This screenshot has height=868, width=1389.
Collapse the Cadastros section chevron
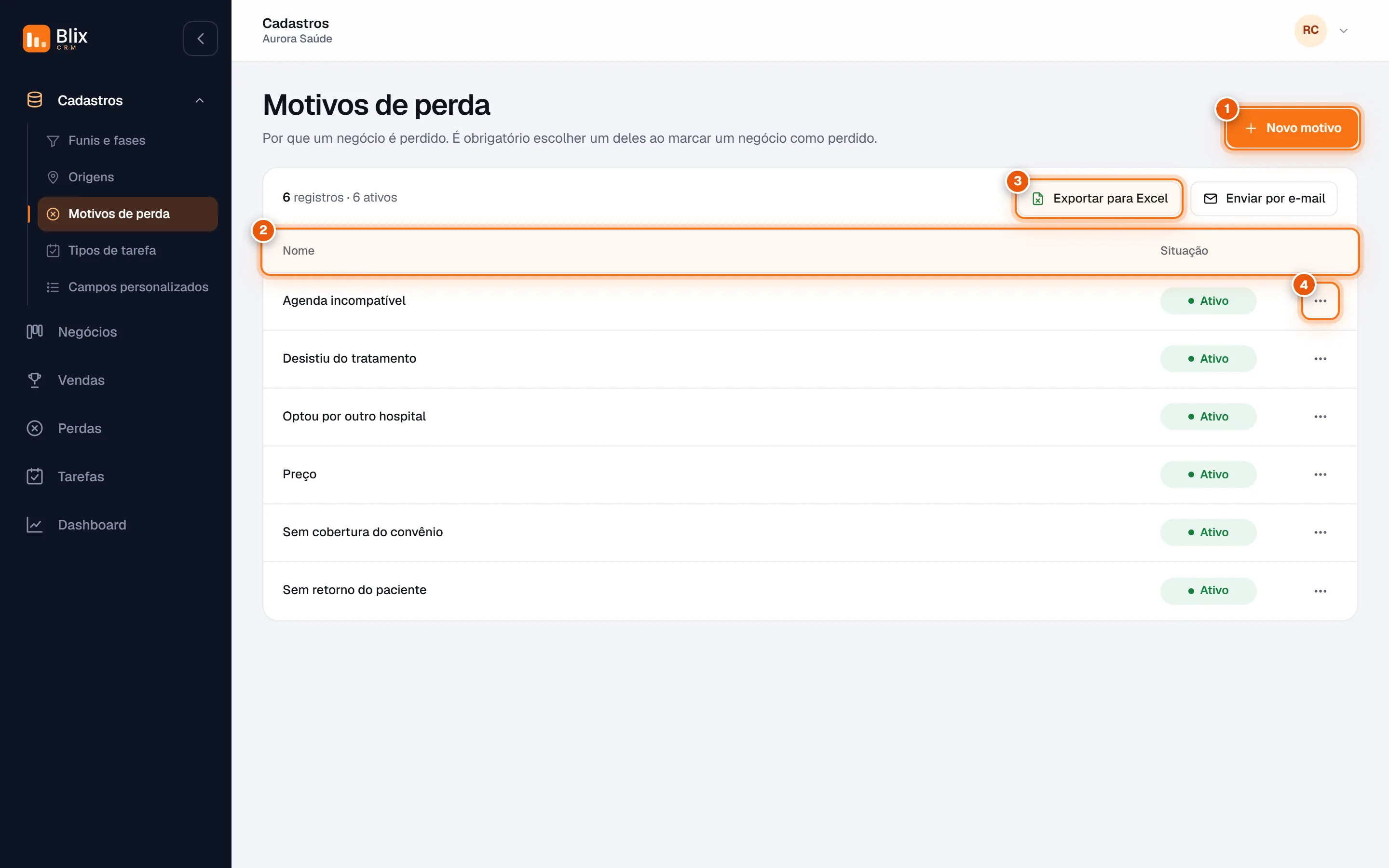pyautogui.click(x=200, y=100)
